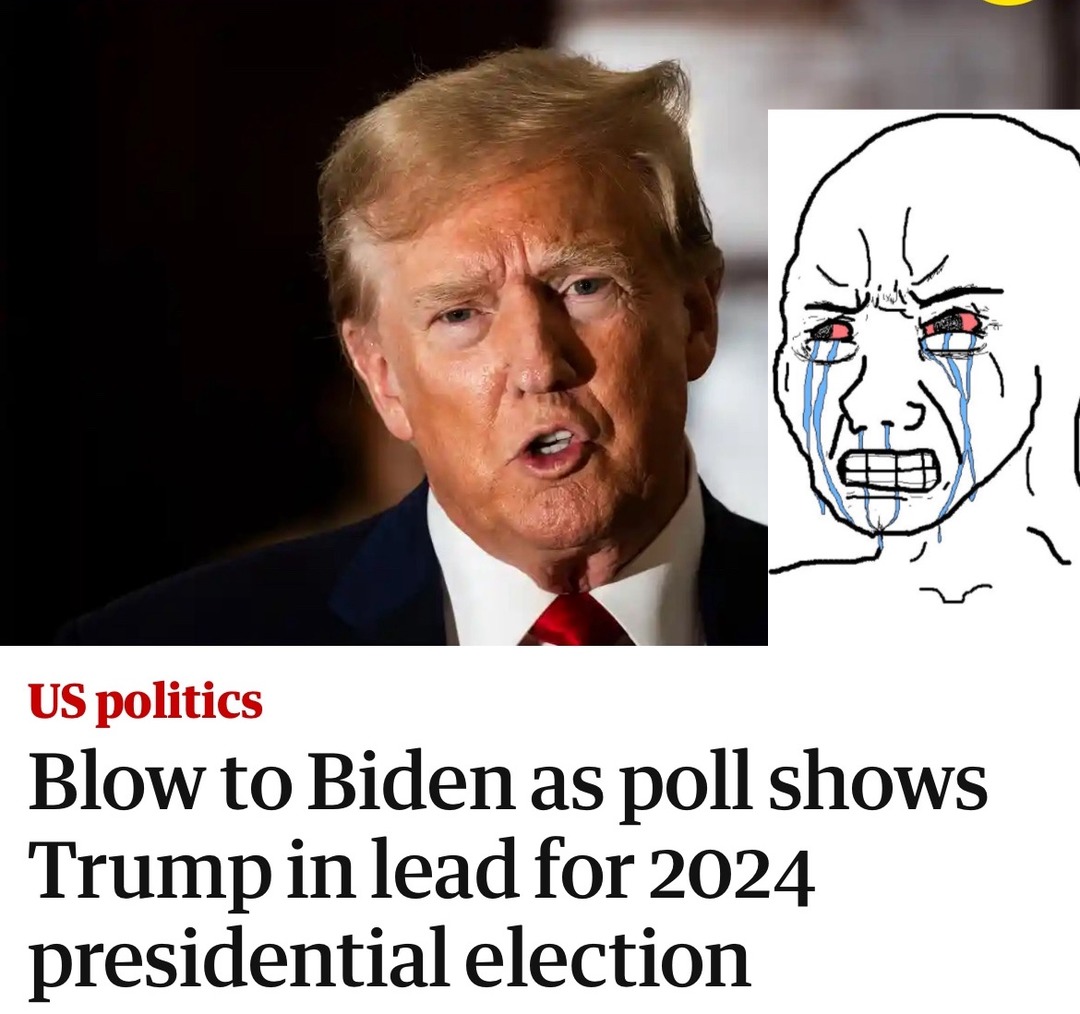Viewport: 1080px width, 1014px height.
Task: Open the news photo of suited man
Action: 384,322
